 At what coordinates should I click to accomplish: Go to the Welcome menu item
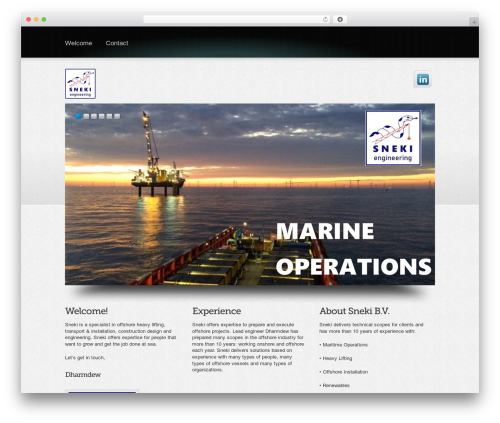(78, 43)
